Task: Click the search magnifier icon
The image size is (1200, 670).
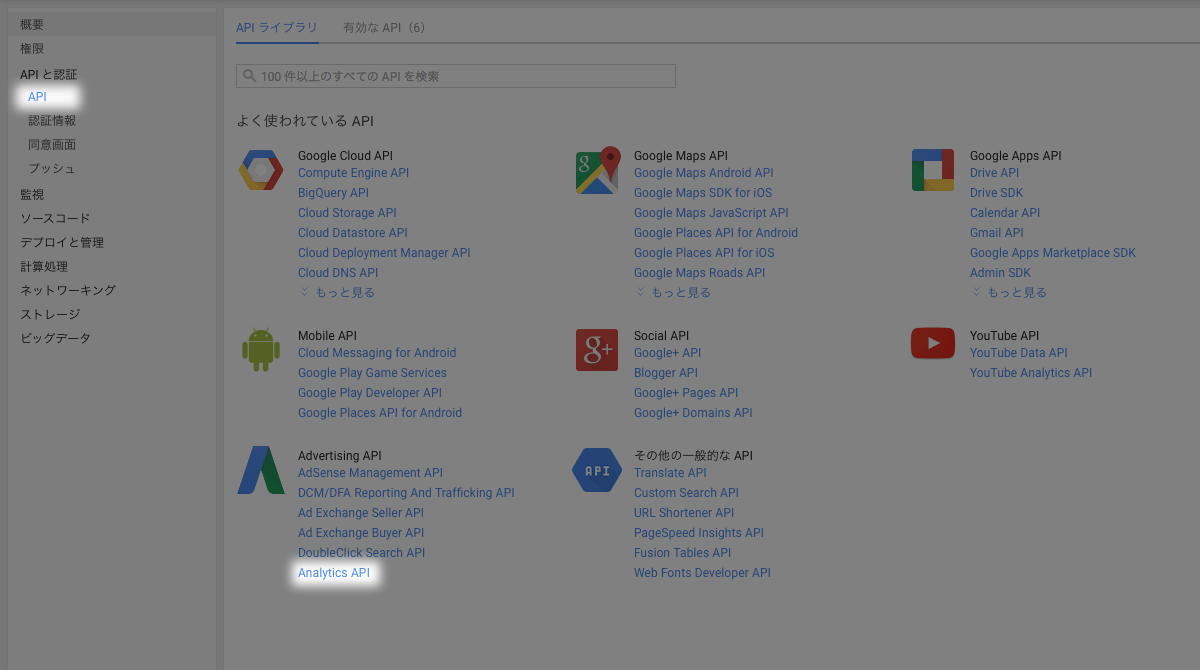Action: [249, 76]
